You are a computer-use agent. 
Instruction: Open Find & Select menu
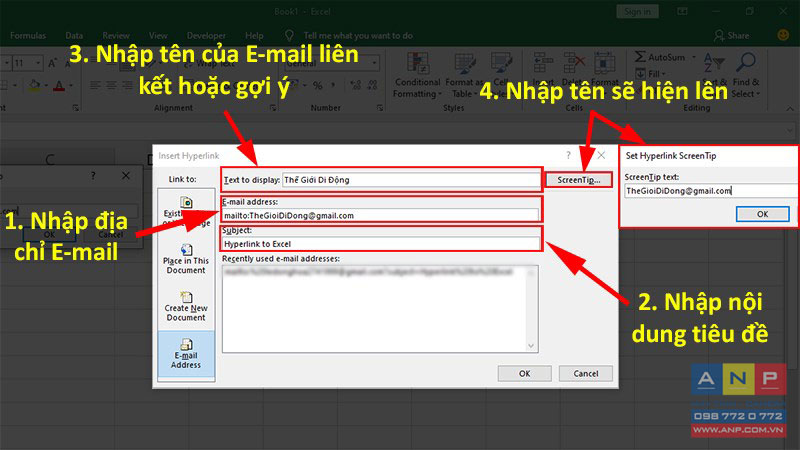[745, 76]
